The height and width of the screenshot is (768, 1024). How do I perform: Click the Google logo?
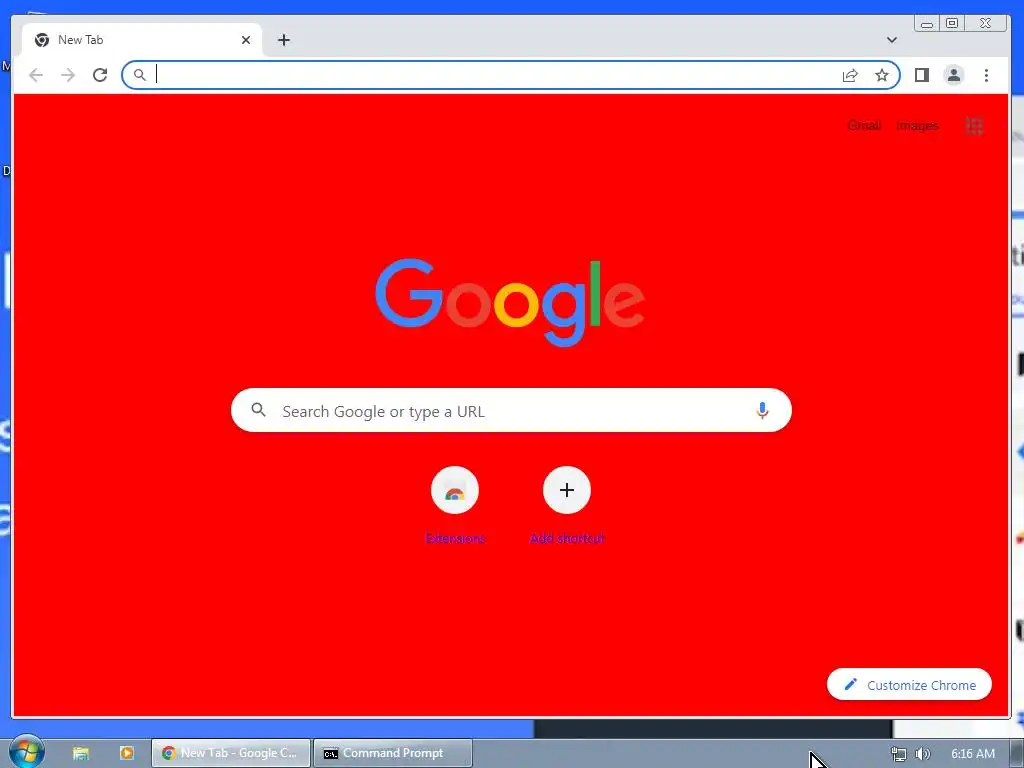[510, 302]
